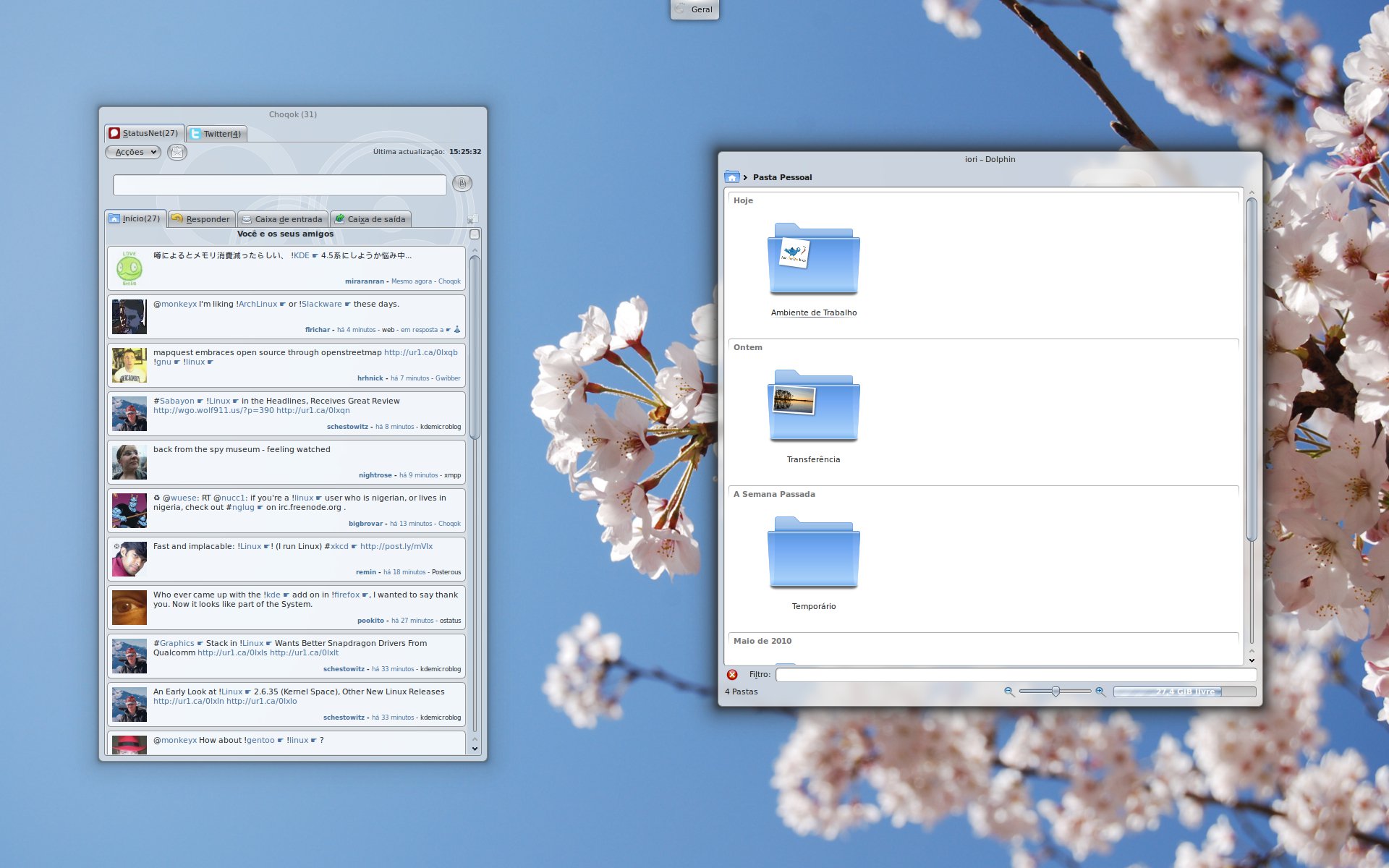Click the !firefox group link
1389x868 pixels.
pos(346,595)
